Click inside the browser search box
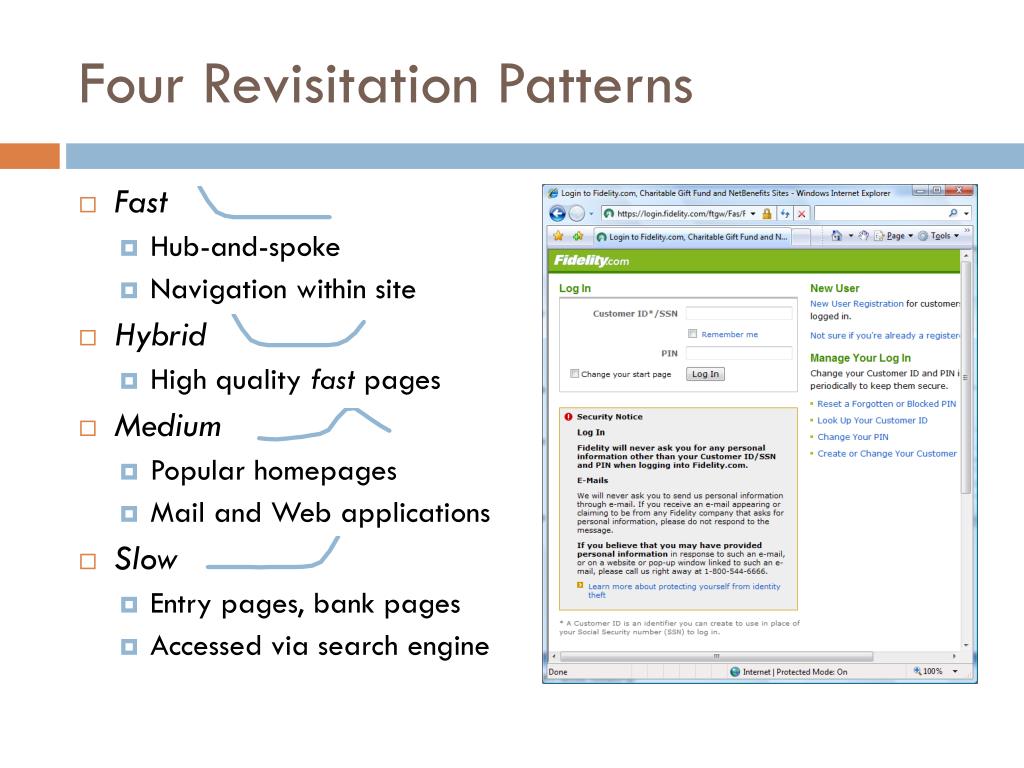The width and height of the screenshot is (1024, 768). point(880,214)
